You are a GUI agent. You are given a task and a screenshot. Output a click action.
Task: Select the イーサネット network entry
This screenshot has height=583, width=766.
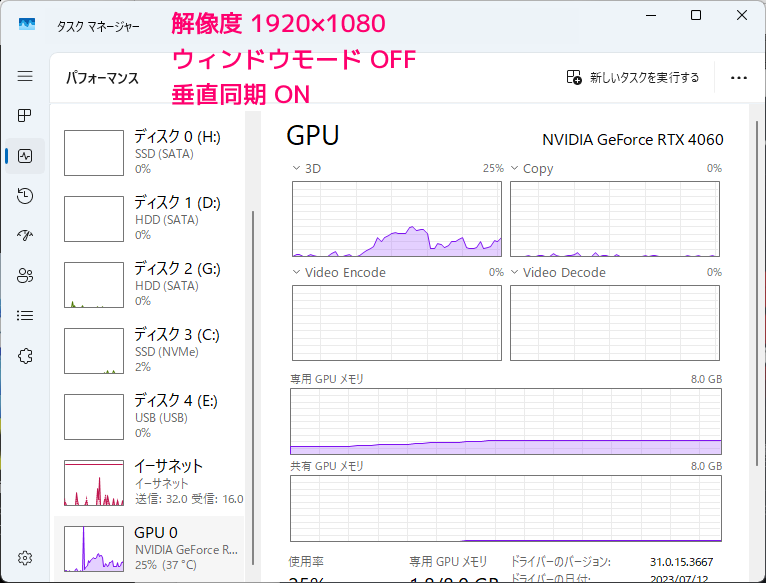click(149, 482)
